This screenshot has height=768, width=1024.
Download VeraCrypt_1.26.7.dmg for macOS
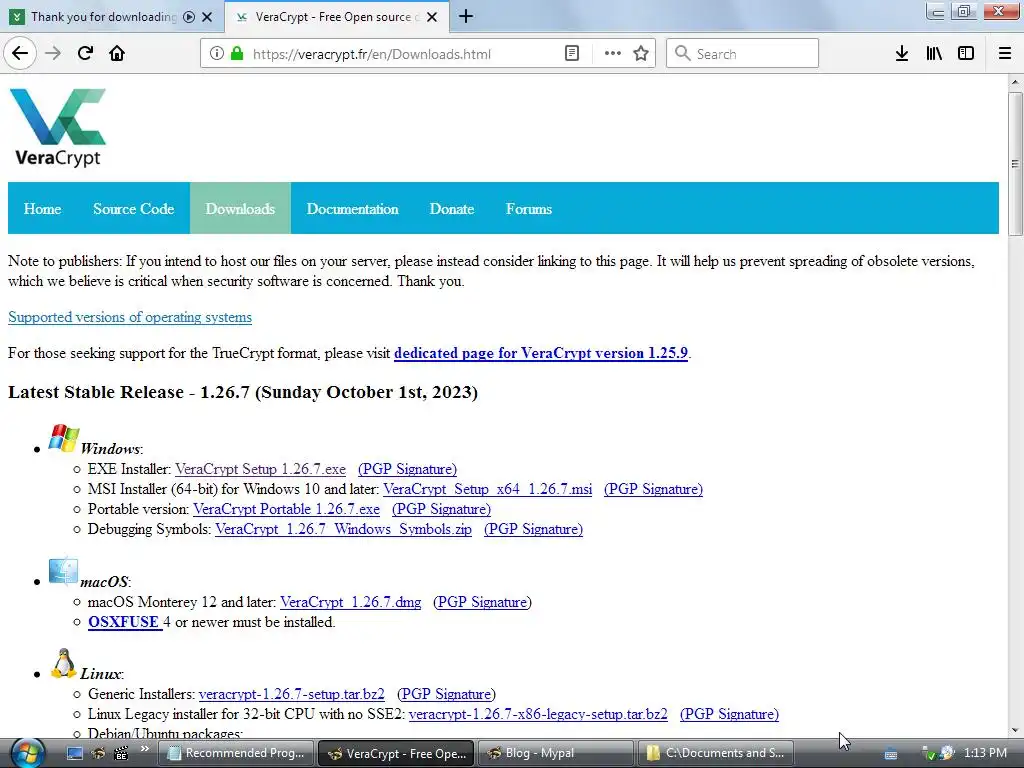coord(351,602)
